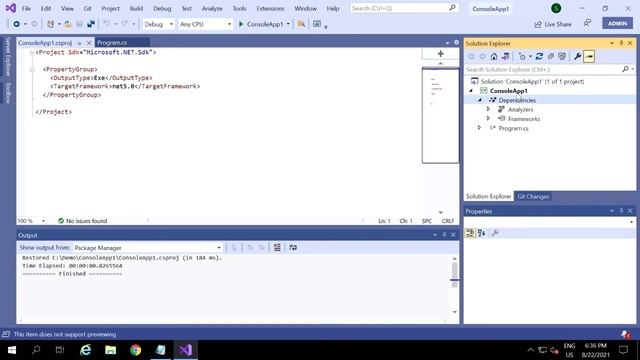Open the Build menu

(x=136, y=8)
